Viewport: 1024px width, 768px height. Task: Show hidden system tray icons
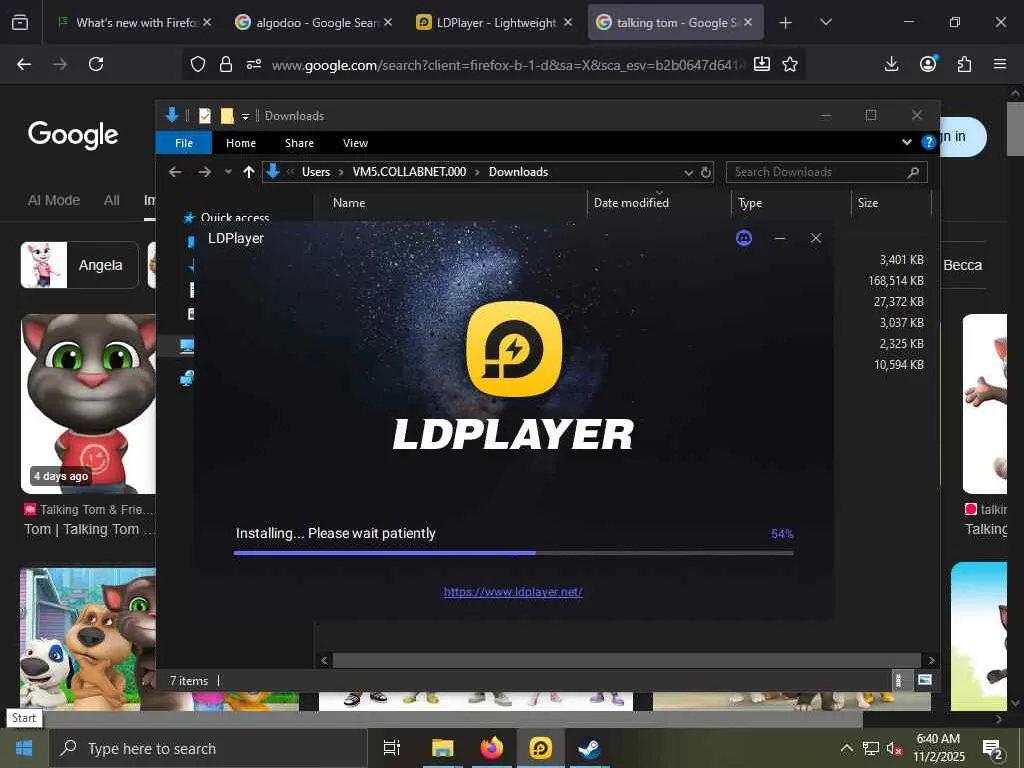point(846,748)
